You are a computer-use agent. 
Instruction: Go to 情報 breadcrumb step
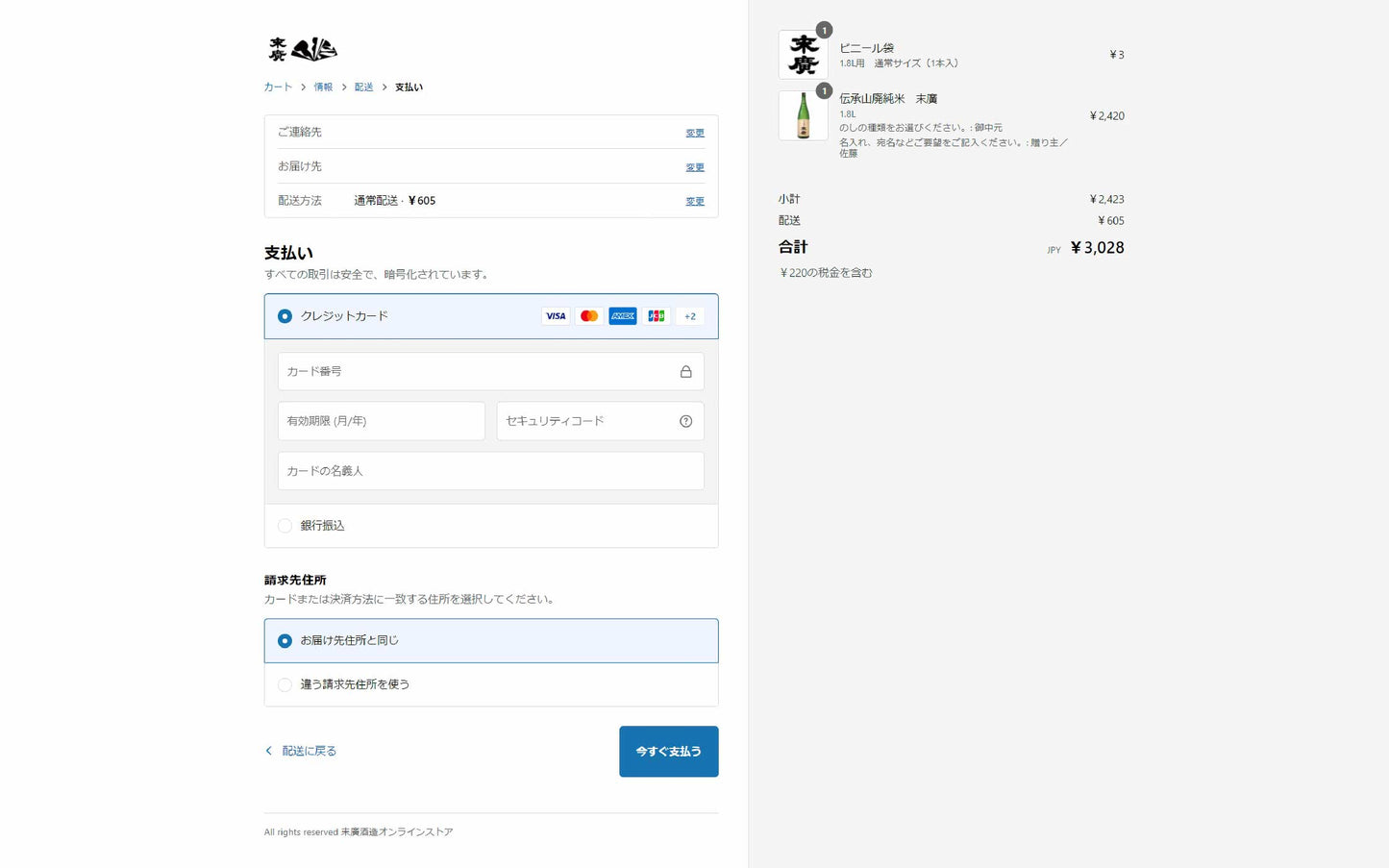pos(323,87)
